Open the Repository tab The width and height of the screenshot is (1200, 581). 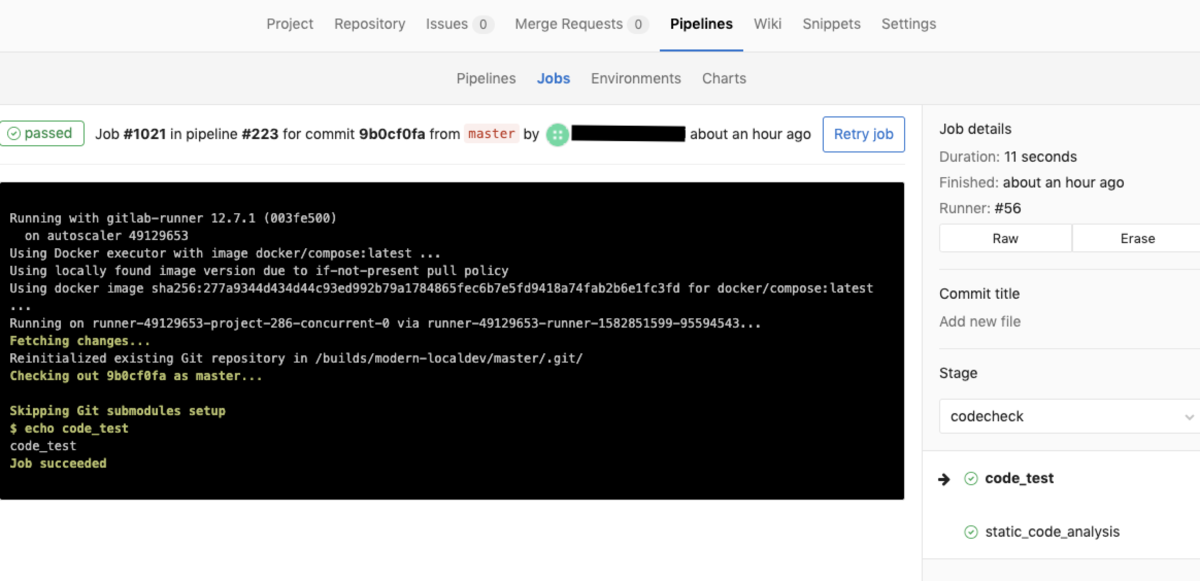(370, 24)
